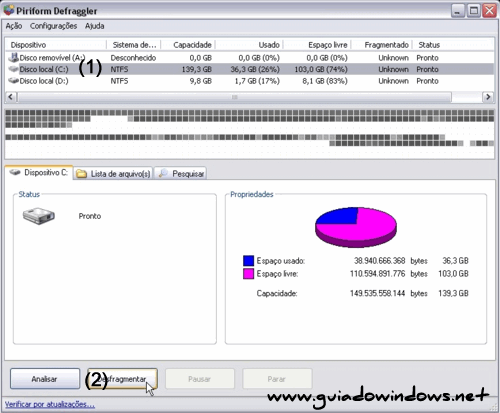Switch to the Pesquisar tab

coord(180,174)
